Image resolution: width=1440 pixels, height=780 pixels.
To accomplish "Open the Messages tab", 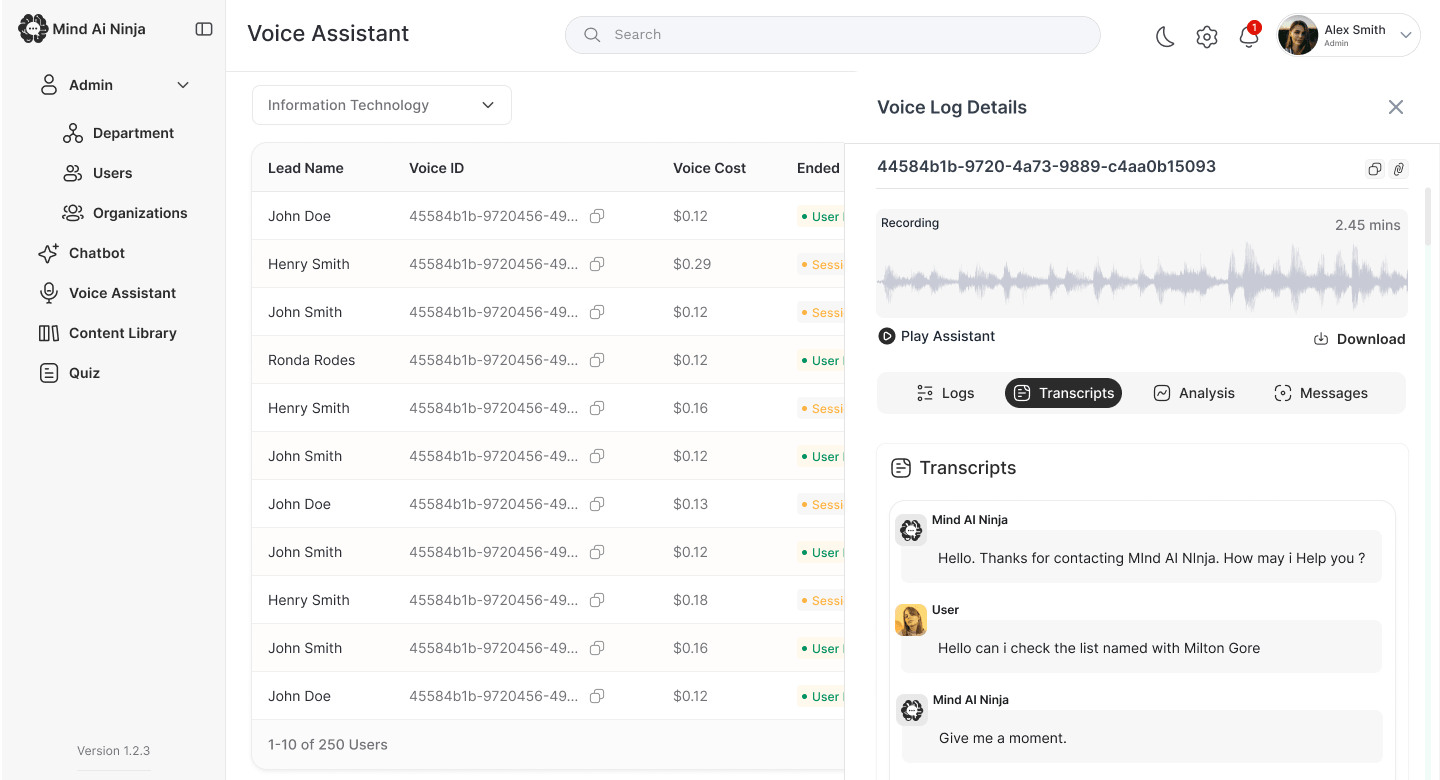I will click(x=1321, y=393).
